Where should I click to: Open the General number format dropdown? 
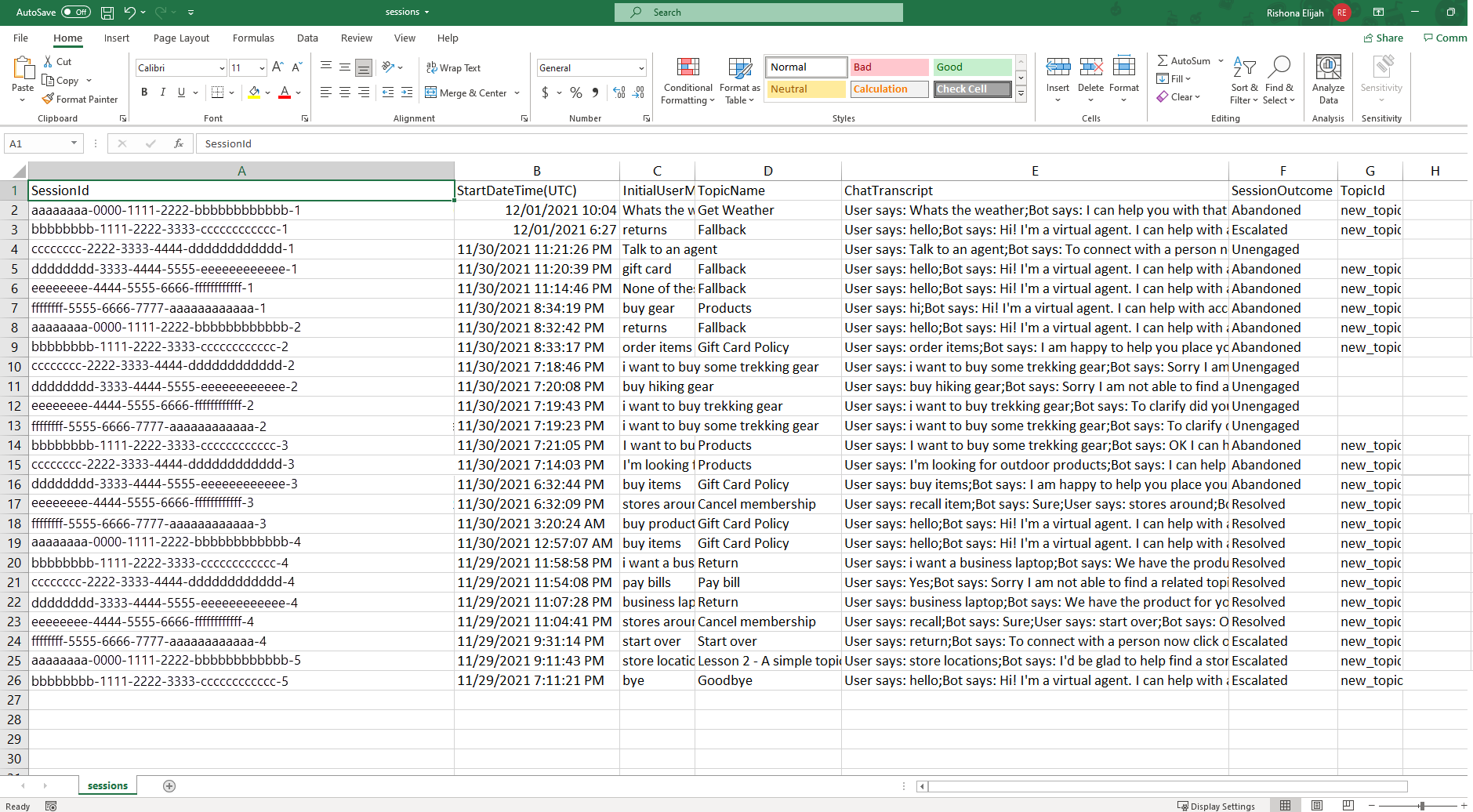coord(641,68)
